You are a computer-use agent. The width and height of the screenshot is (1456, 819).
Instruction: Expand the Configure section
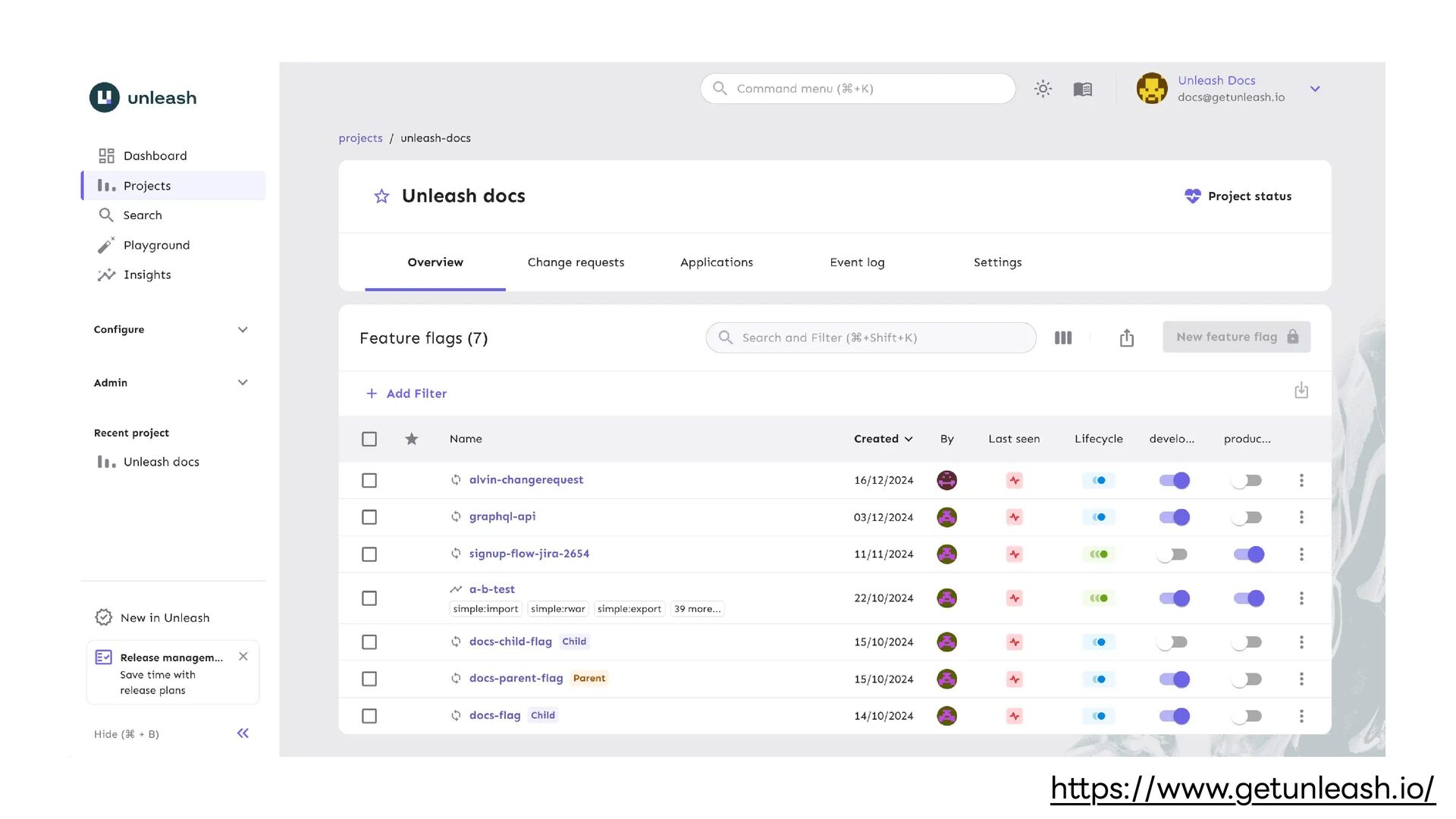coord(171,330)
